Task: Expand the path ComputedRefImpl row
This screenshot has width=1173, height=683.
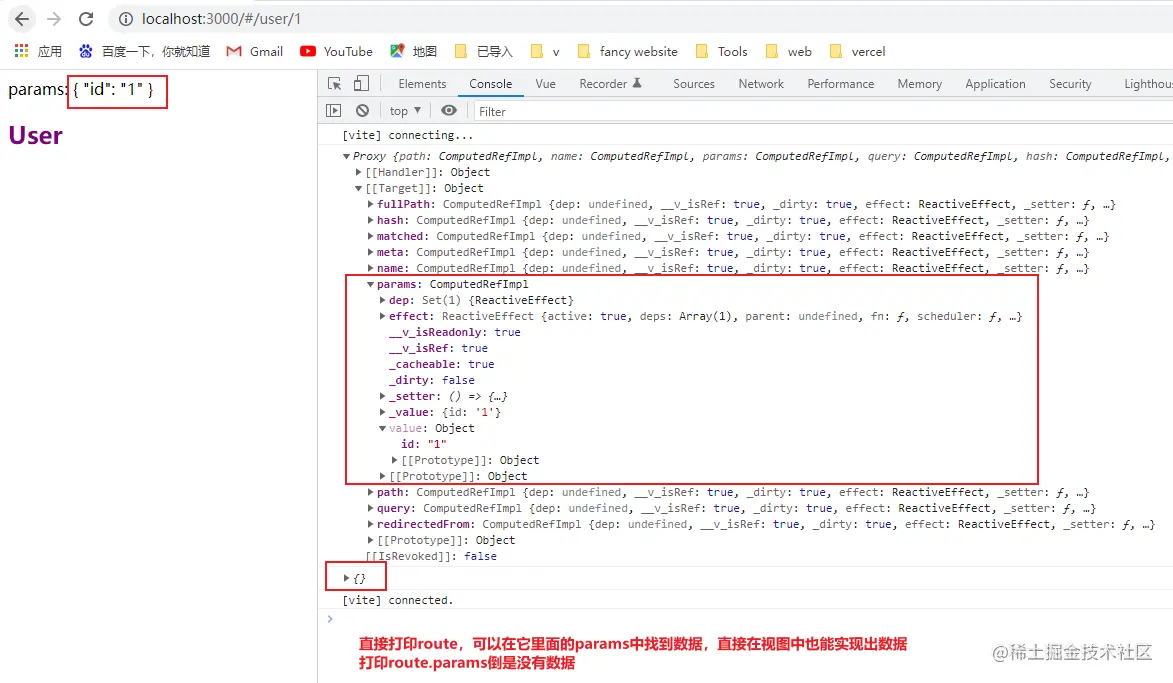Action: (370, 492)
